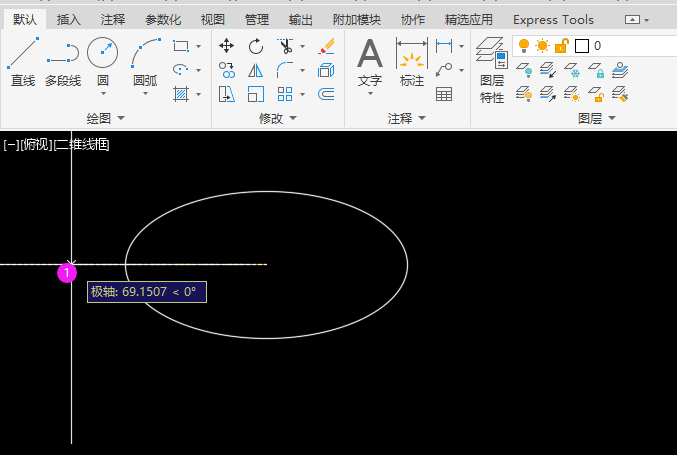Click the 文字 (Text) large A icon
Viewport: 677px width, 455px height.
click(x=370, y=53)
